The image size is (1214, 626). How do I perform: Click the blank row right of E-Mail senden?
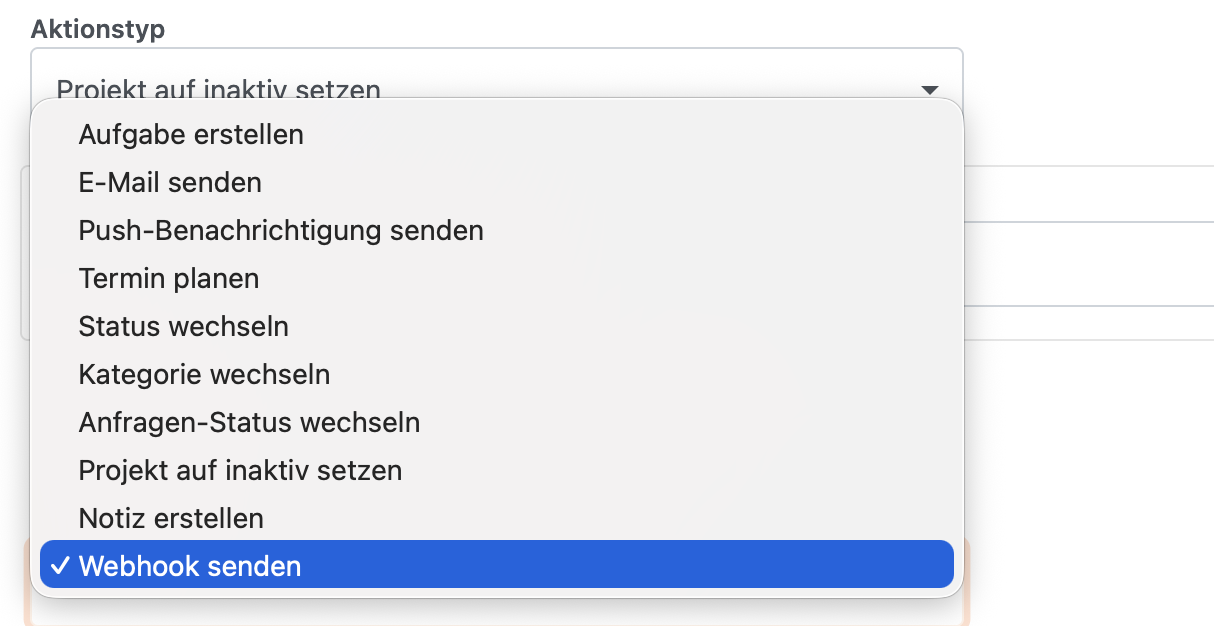(1090, 194)
